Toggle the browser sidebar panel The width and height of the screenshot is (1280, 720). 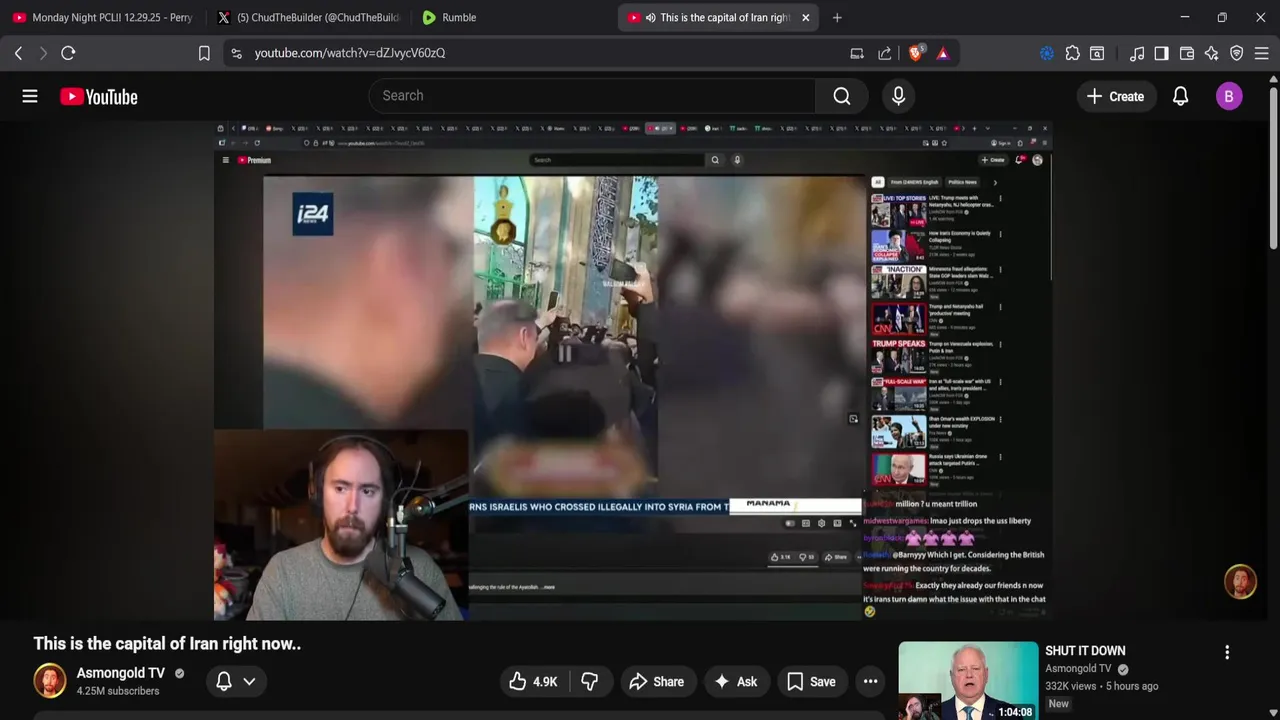click(1161, 53)
